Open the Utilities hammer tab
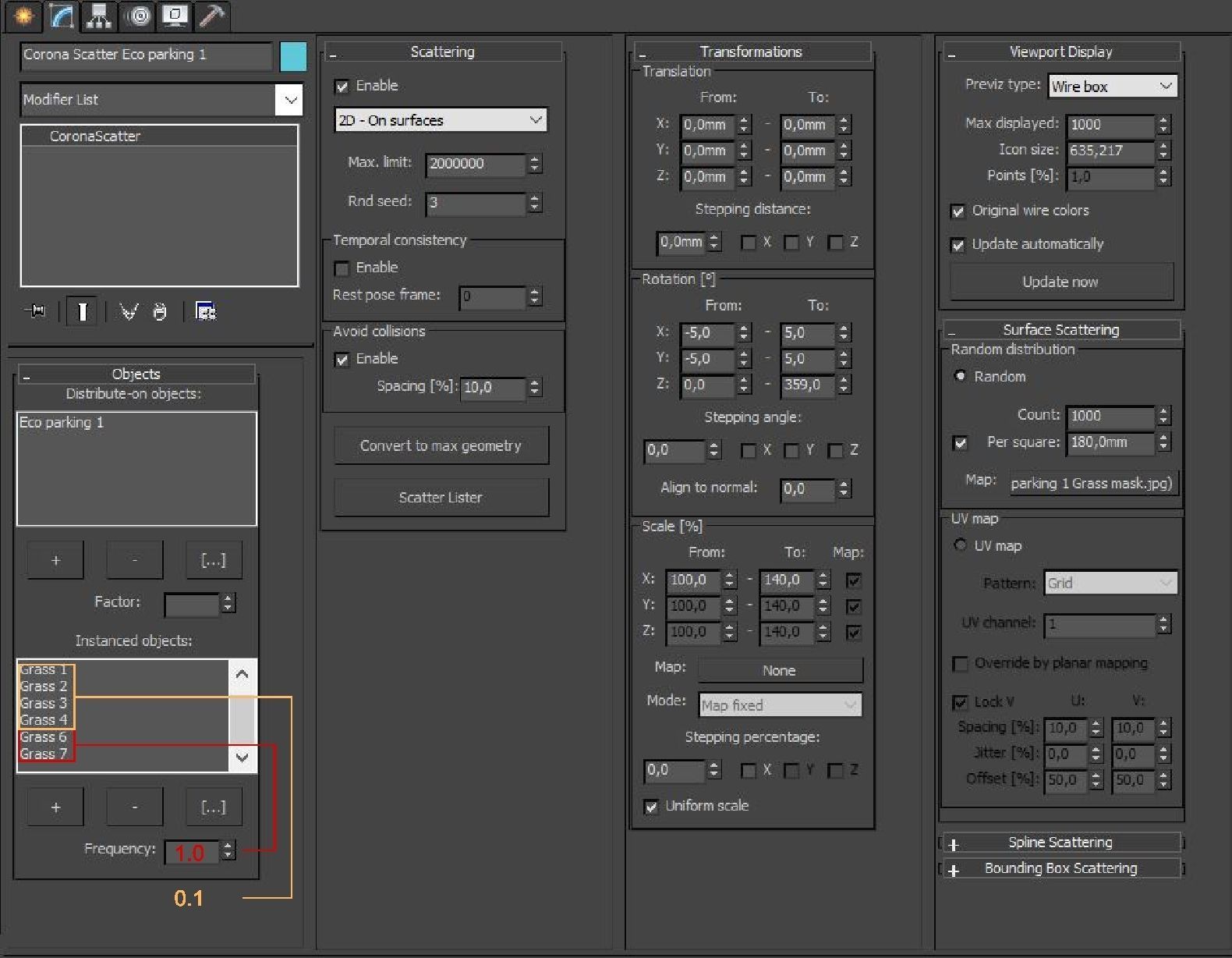The width and height of the screenshot is (1232, 958). [x=211, y=16]
